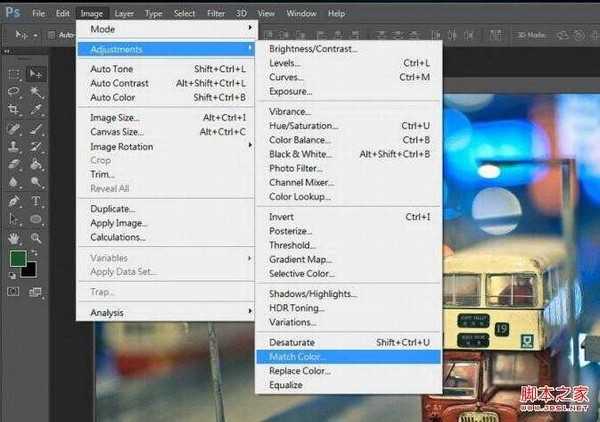The height and width of the screenshot is (422, 600).
Task: Click Image Size menu entry
Action: click(113, 117)
